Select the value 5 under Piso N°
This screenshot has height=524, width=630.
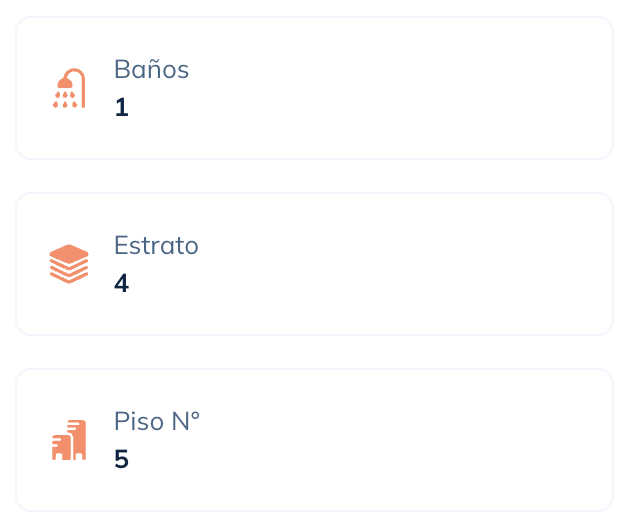pos(121,459)
